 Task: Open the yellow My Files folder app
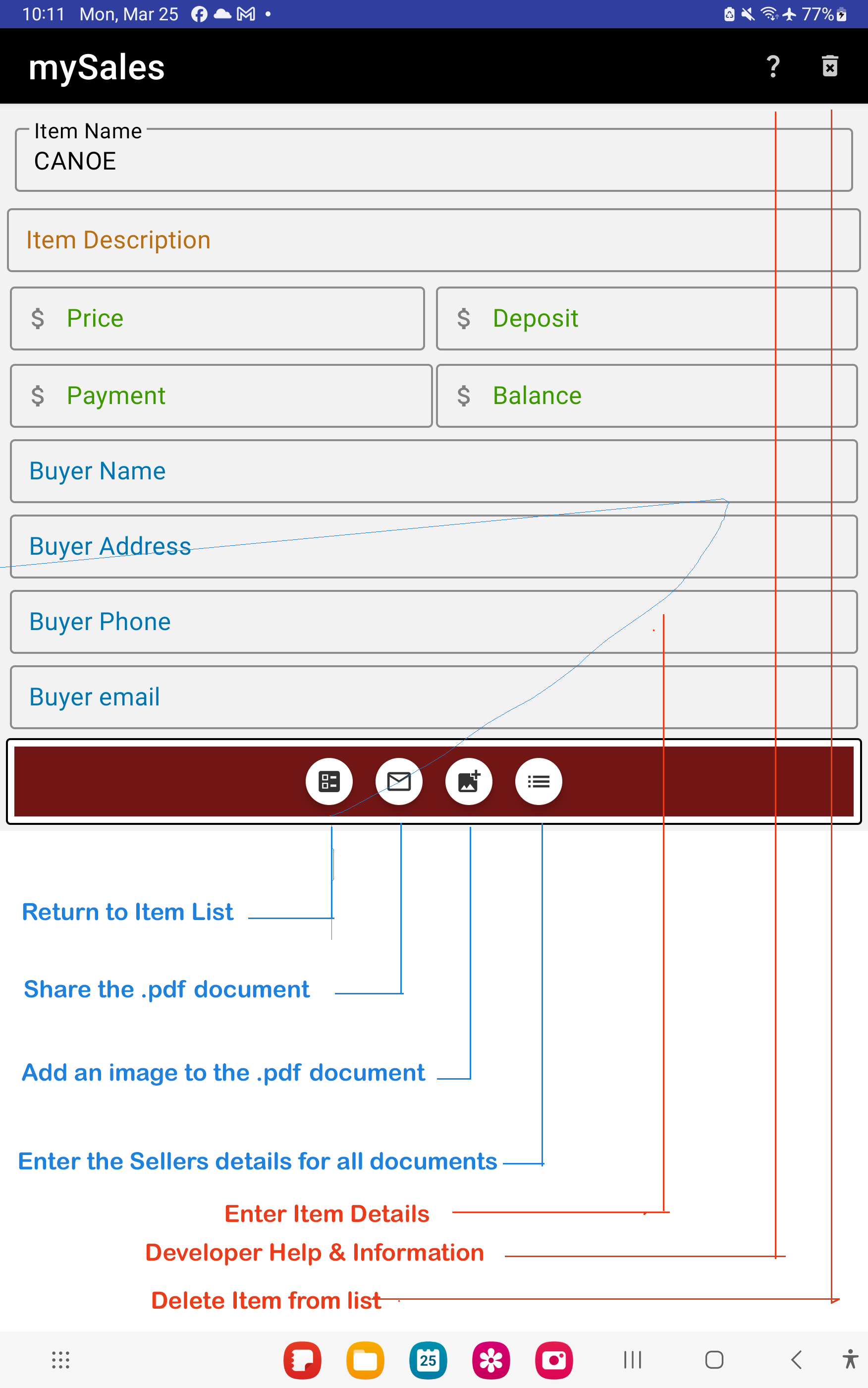click(x=365, y=1359)
